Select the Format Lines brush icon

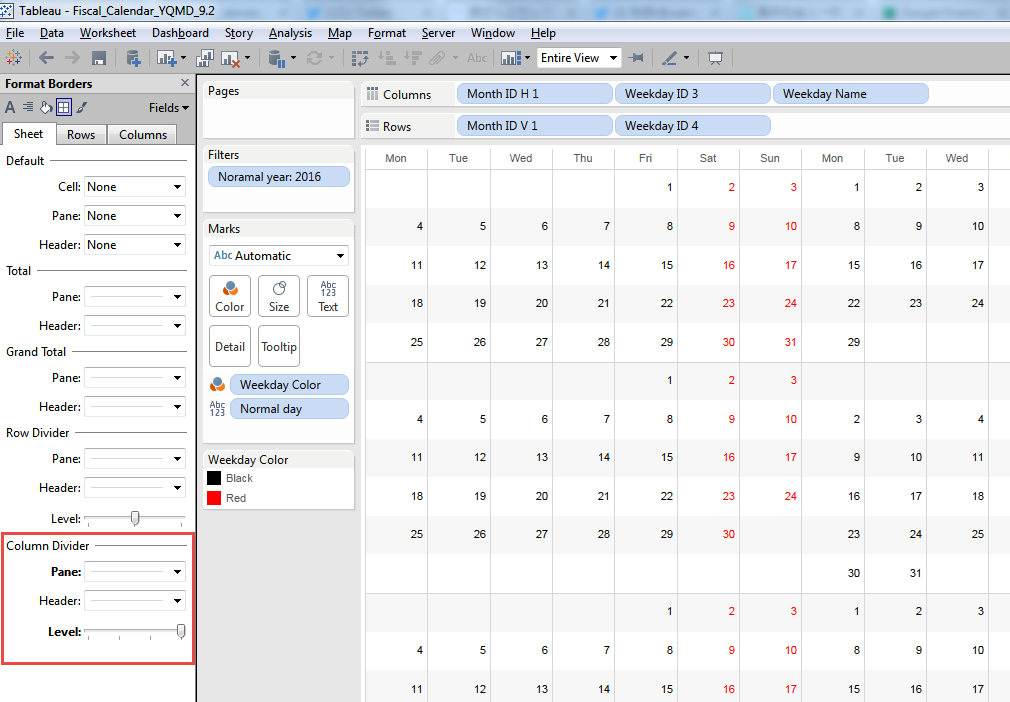click(82, 108)
